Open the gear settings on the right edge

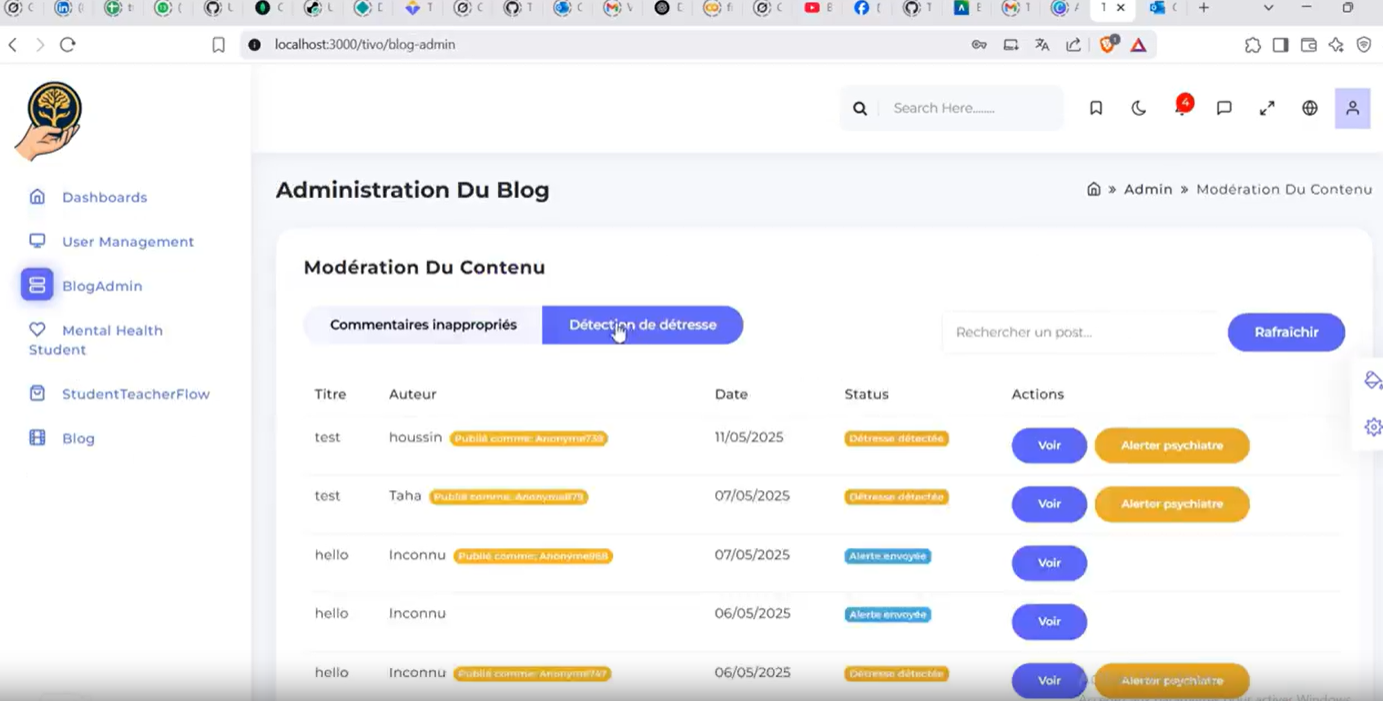1373,427
